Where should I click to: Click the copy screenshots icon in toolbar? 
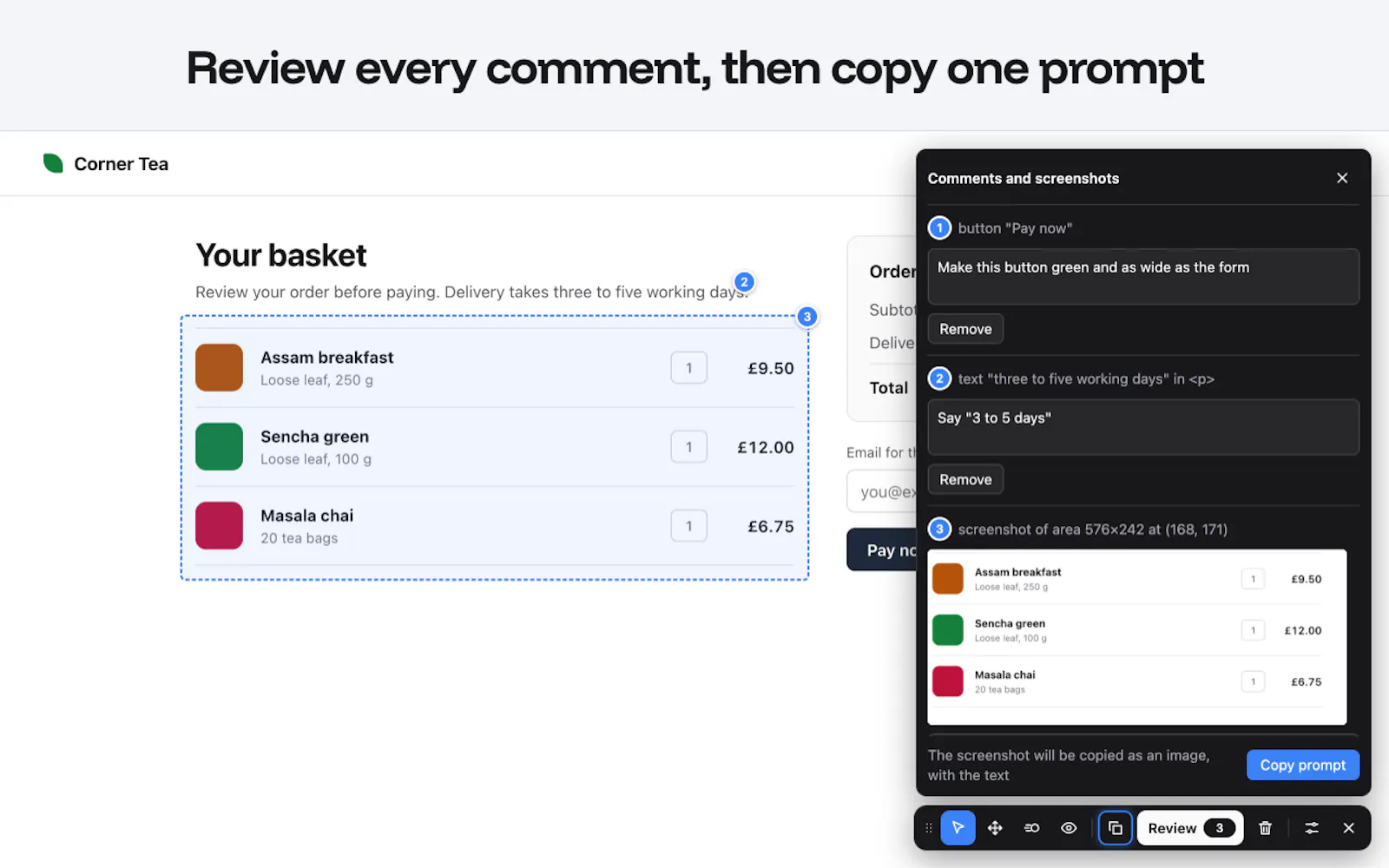coord(1116,828)
